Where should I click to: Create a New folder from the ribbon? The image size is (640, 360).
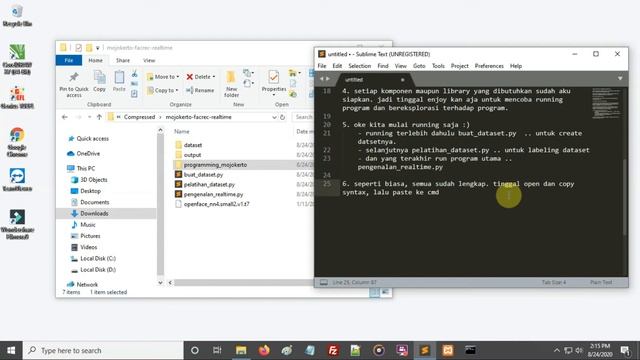(x=231, y=84)
